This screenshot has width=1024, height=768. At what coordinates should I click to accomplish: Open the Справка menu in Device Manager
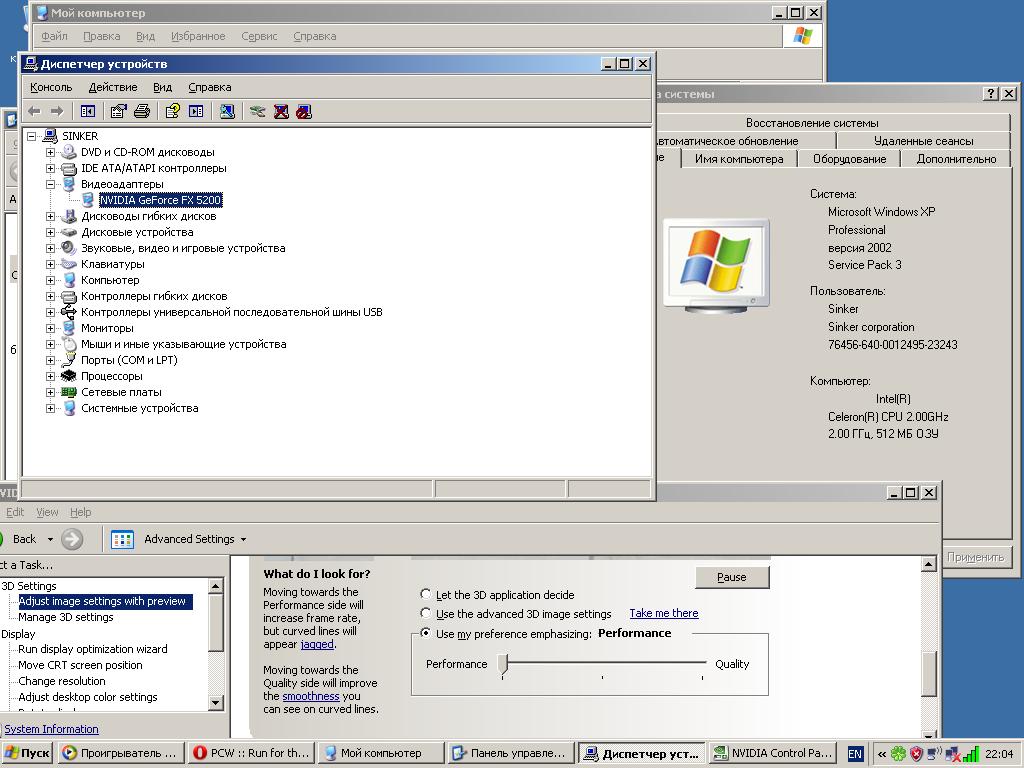coord(210,87)
